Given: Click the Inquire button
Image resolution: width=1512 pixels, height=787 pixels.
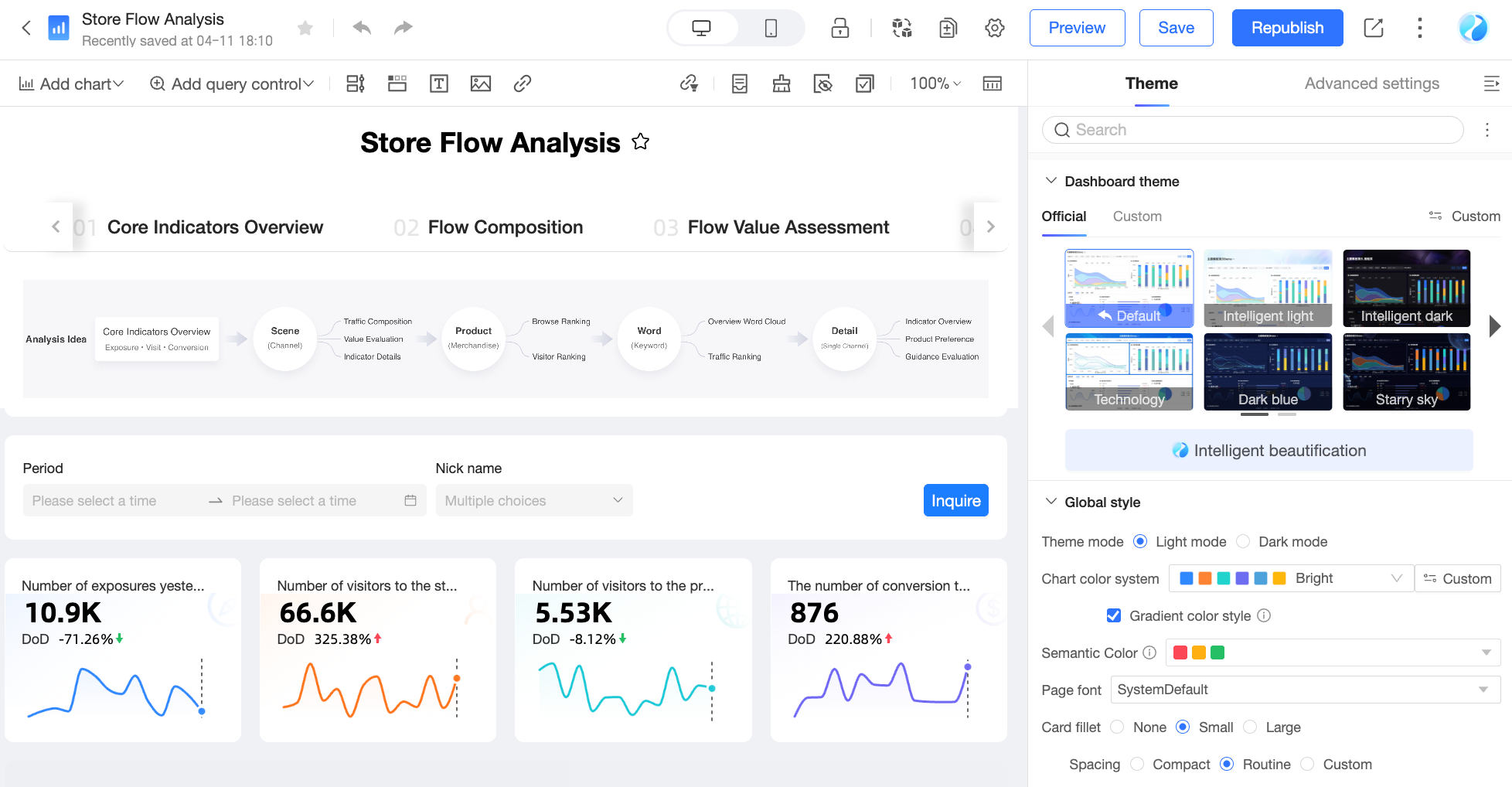Looking at the screenshot, I should [955, 500].
